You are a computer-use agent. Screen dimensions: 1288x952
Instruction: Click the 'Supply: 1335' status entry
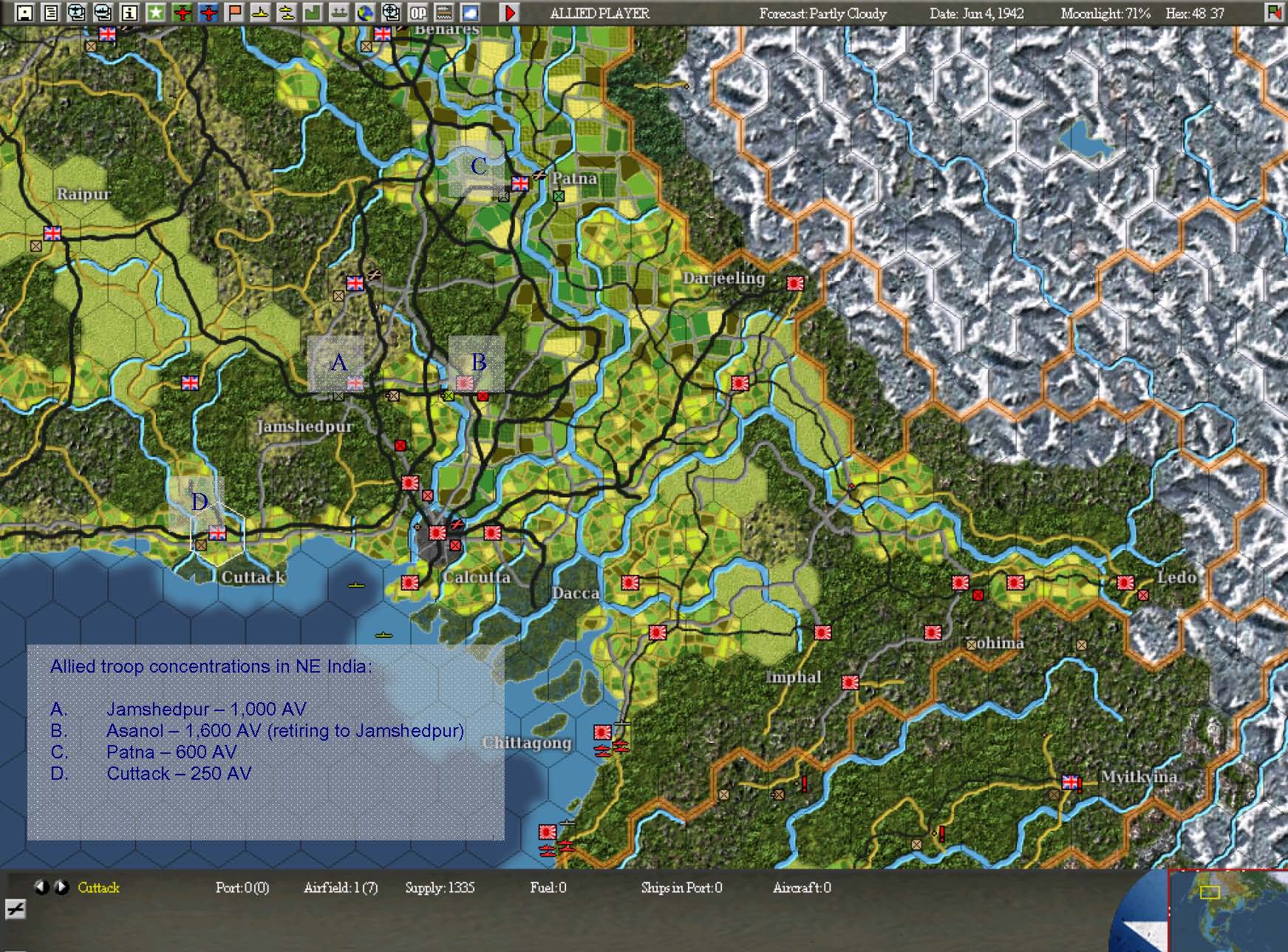click(x=440, y=888)
